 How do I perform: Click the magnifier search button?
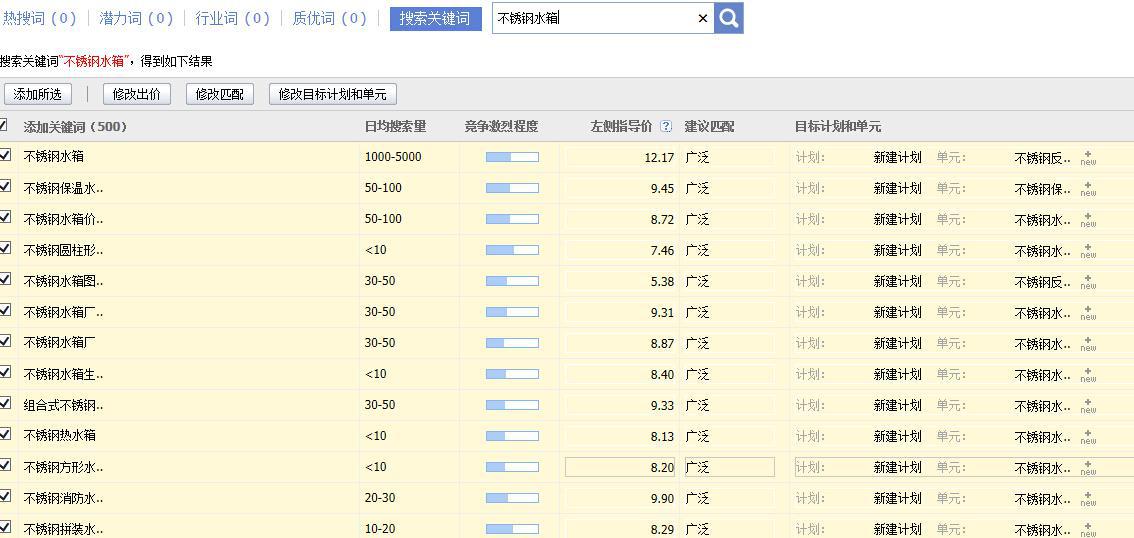[x=729, y=18]
